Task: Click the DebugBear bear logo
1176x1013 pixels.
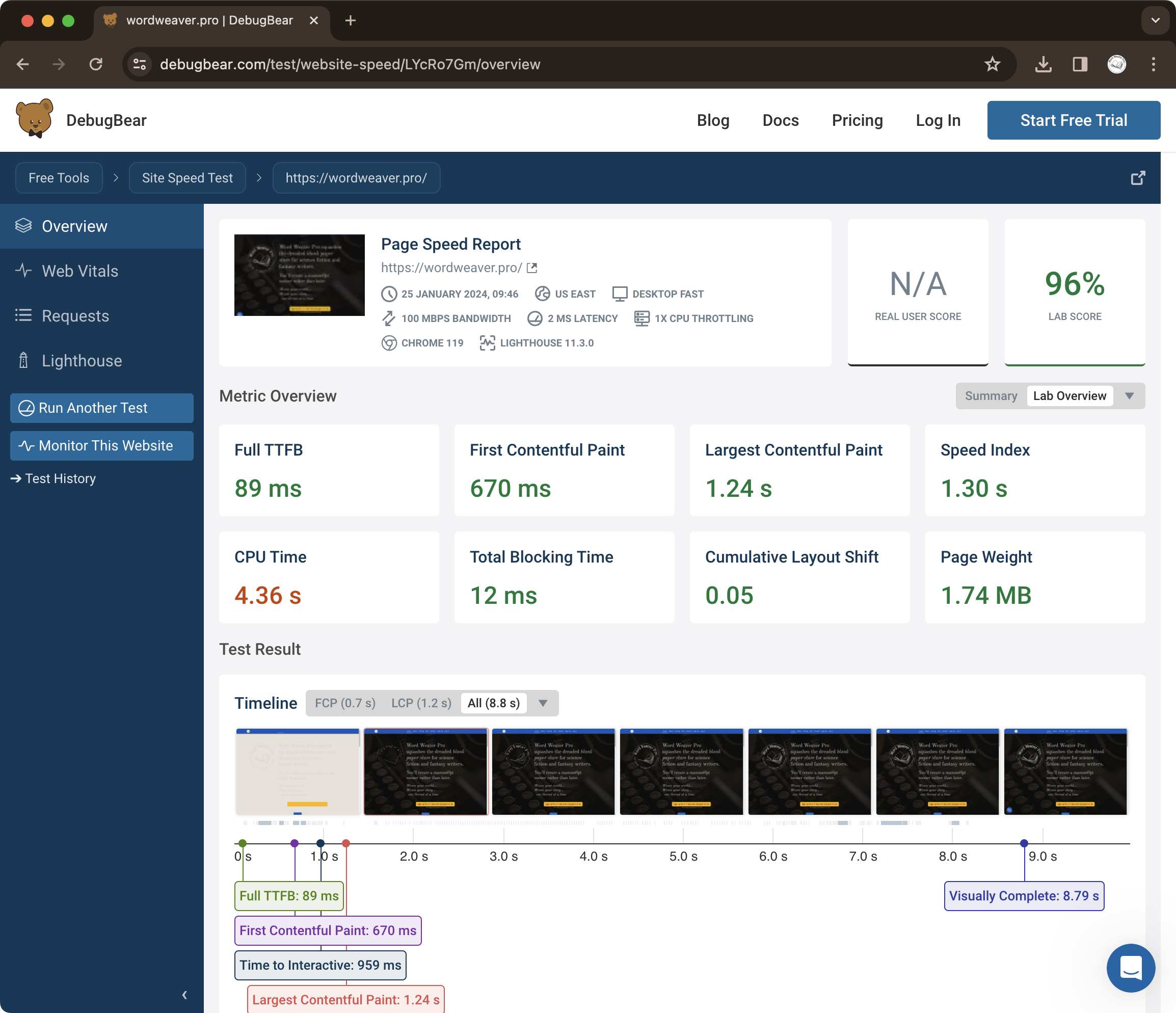Action: (x=35, y=119)
